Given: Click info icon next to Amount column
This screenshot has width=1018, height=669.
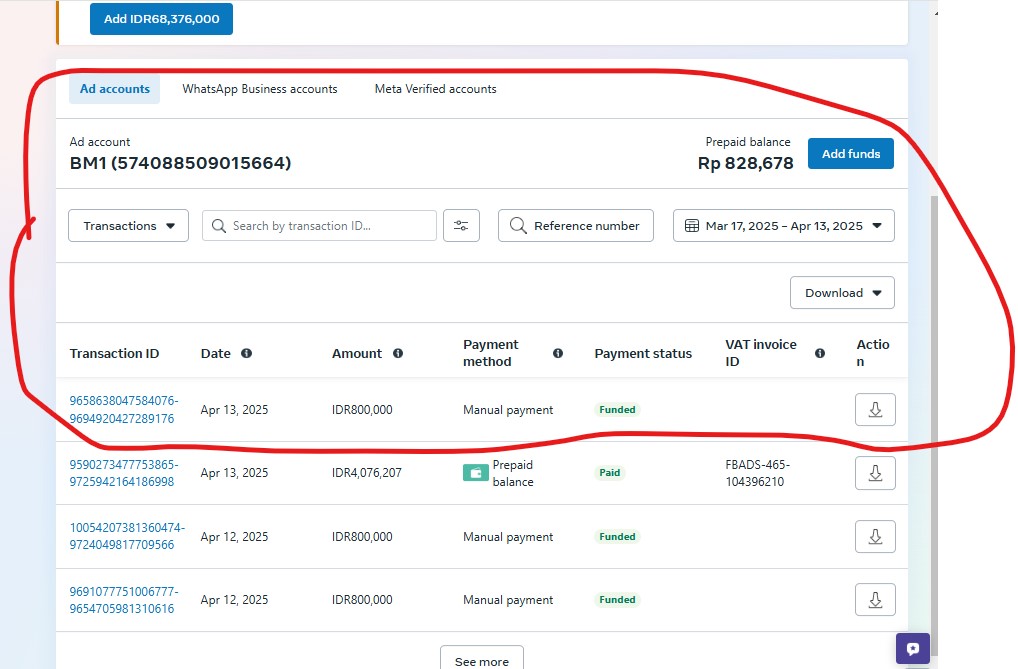Looking at the screenshot, I should tap(398, 353).
